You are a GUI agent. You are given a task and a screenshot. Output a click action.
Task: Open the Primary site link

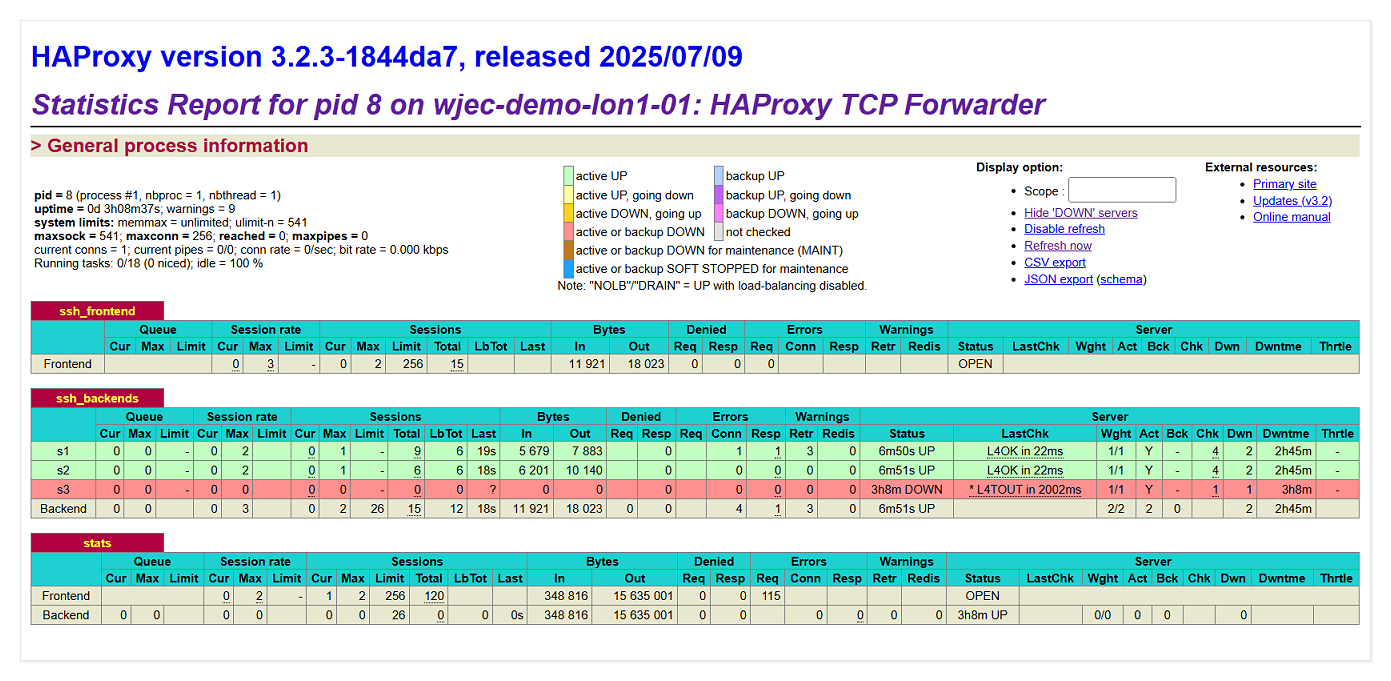pos(1285,184)
